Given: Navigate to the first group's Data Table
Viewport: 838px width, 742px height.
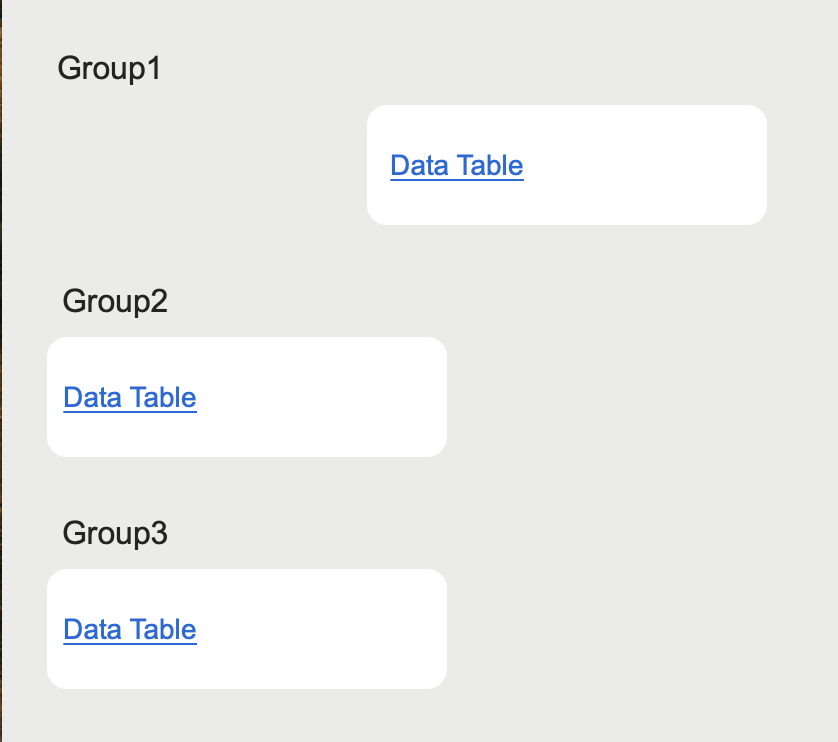Looking at the screenshot, I should 456,165.
